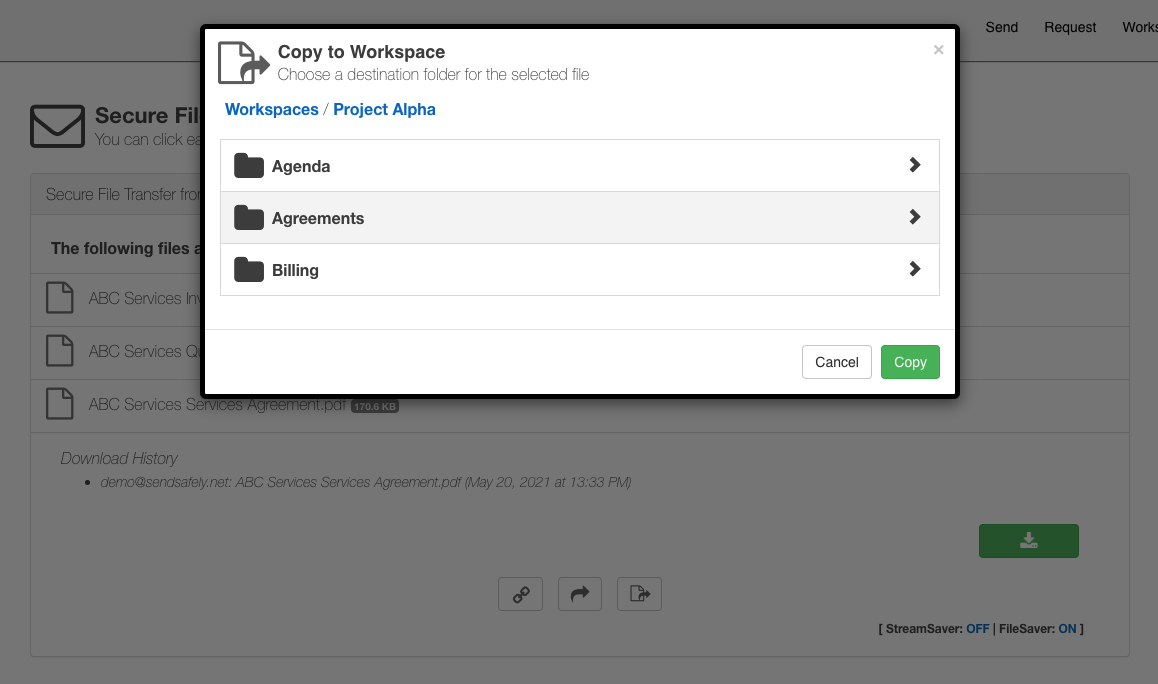Click the Secure File envelope icon
Screen dimensions: 1158x684
[x=57, y=125]
